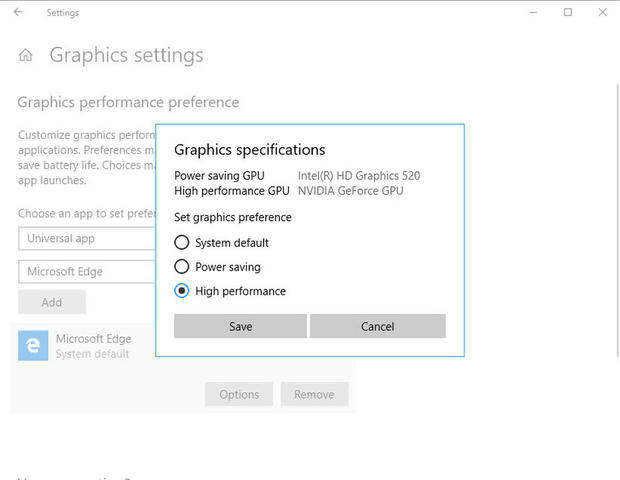Click the Home icon beside Graphics settings
Image resolution: width=620 pixels, height=480 pixels.
click(x=26, y=56)
